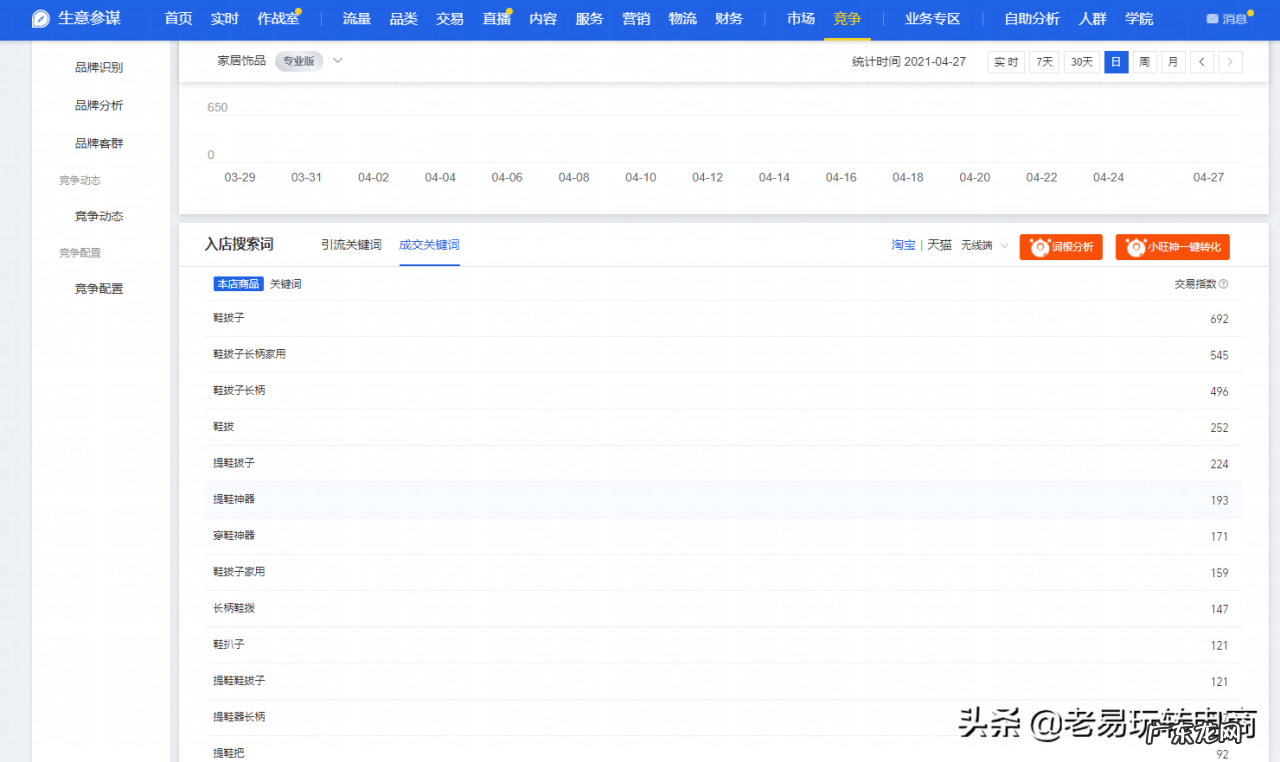This screenshot has width=1280, height=762.
Task: Click the 词根分析 orange icon button
Action: click(1060, 247)
